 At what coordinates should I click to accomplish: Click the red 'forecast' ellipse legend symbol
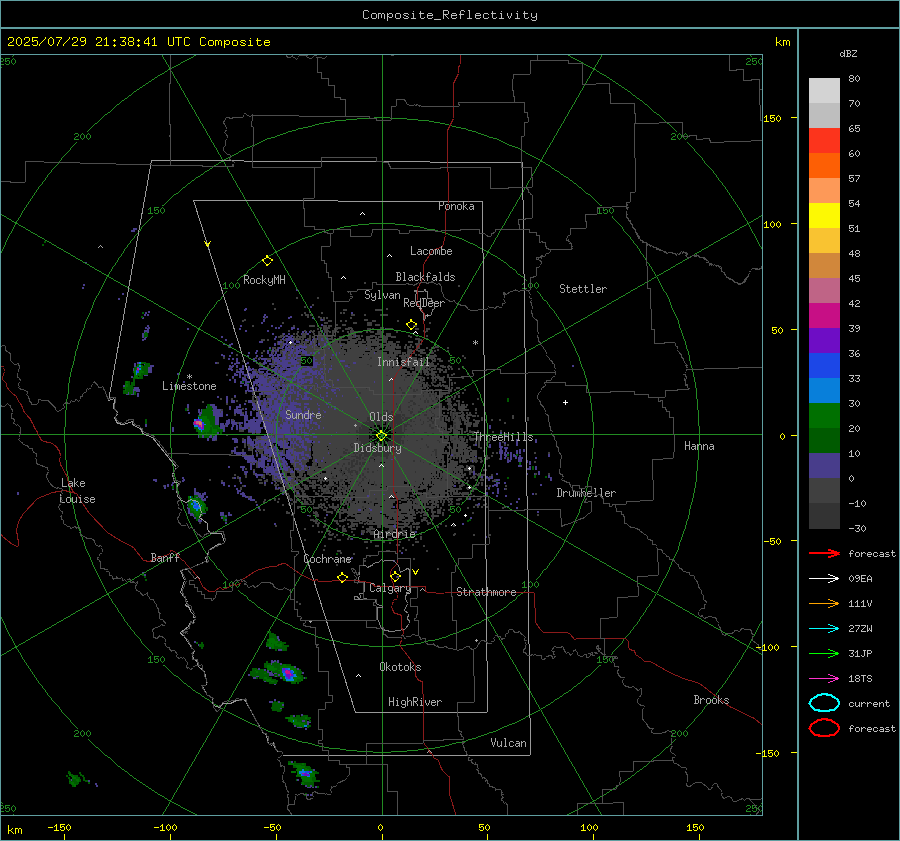coord(824,728)
